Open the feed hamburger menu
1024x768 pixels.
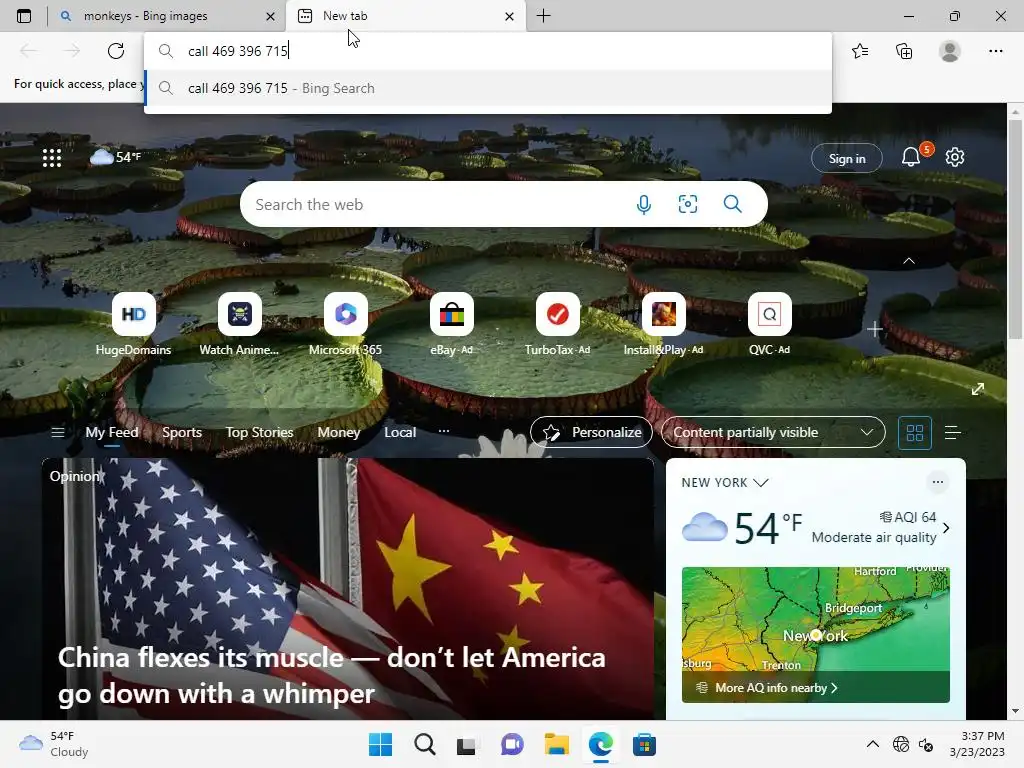(57, 432)
